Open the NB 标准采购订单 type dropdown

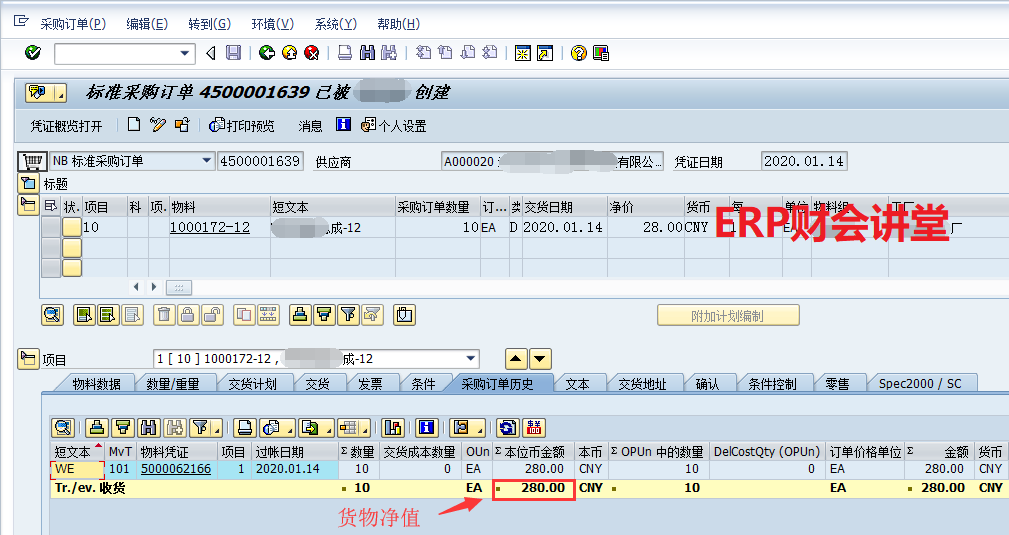tap(207, 160)
